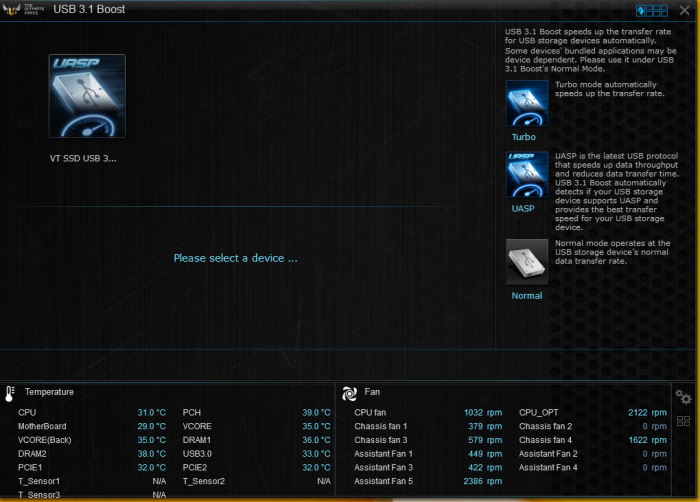Open monitor settings gear icon

click(683, 397)
